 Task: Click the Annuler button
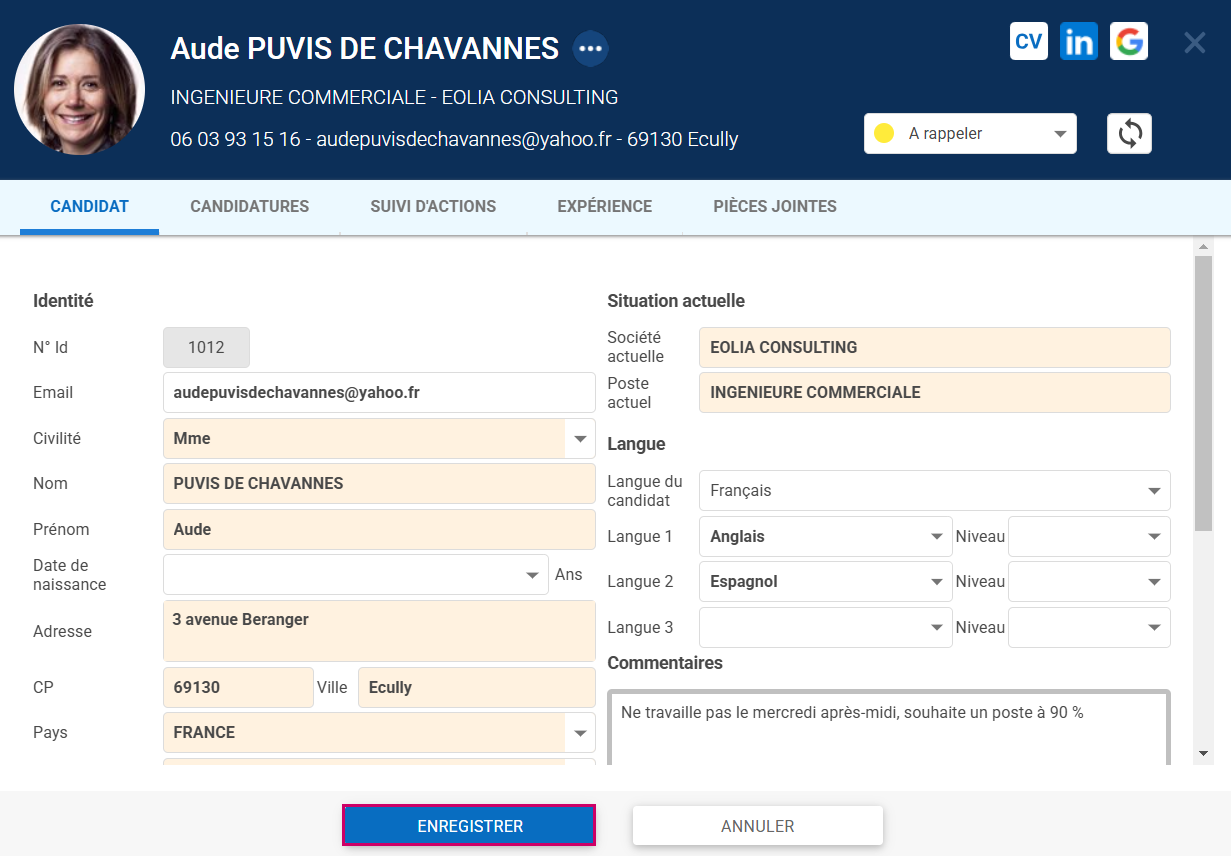[757, 826]
